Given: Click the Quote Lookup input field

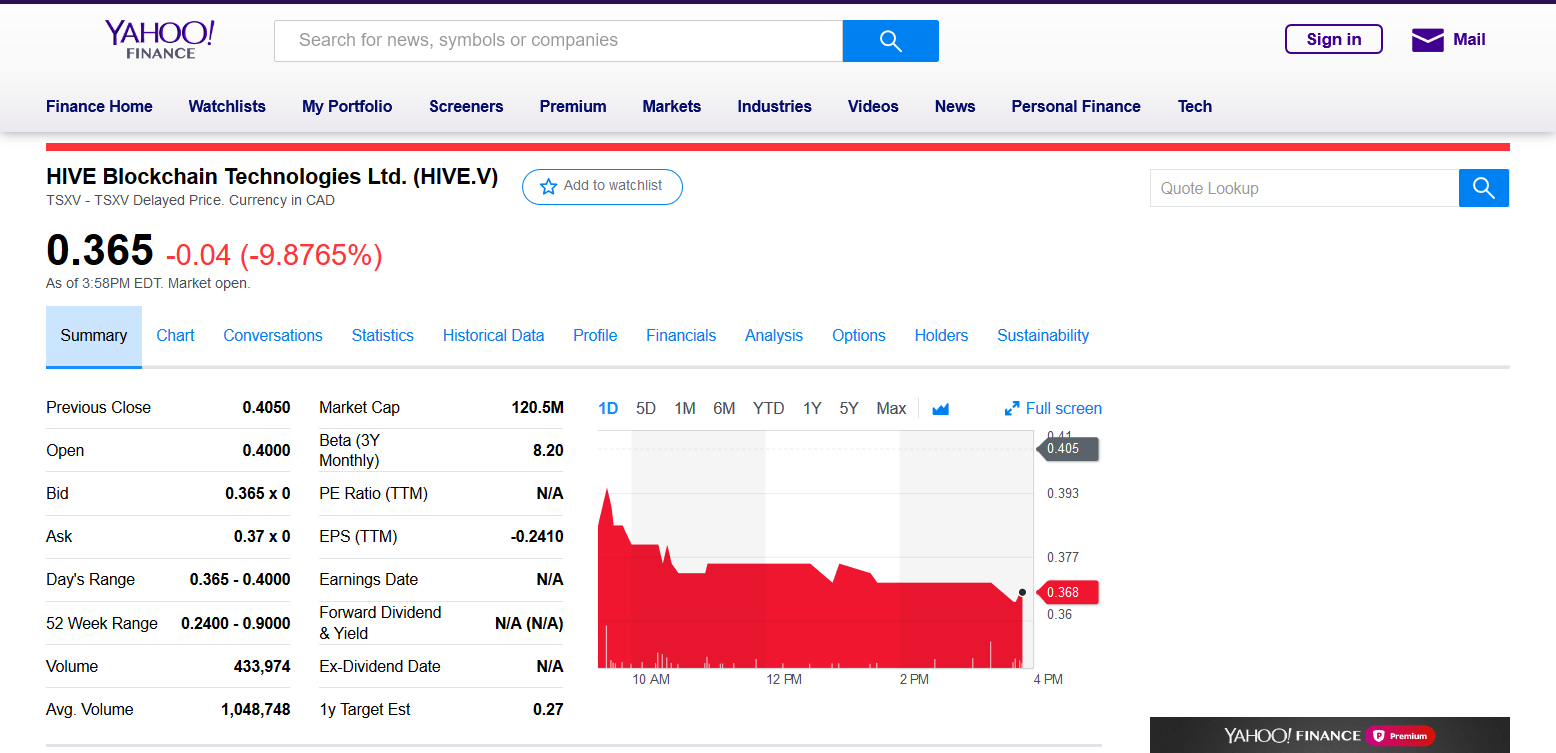Looking at the screenshot, I should click(1303, 188).
